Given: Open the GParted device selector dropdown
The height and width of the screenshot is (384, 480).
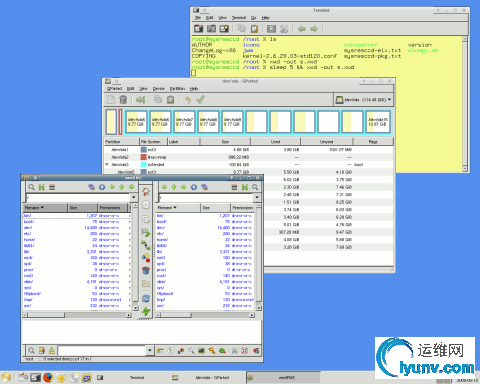Looking at the screenshot, I should click(x=363, y=99).
